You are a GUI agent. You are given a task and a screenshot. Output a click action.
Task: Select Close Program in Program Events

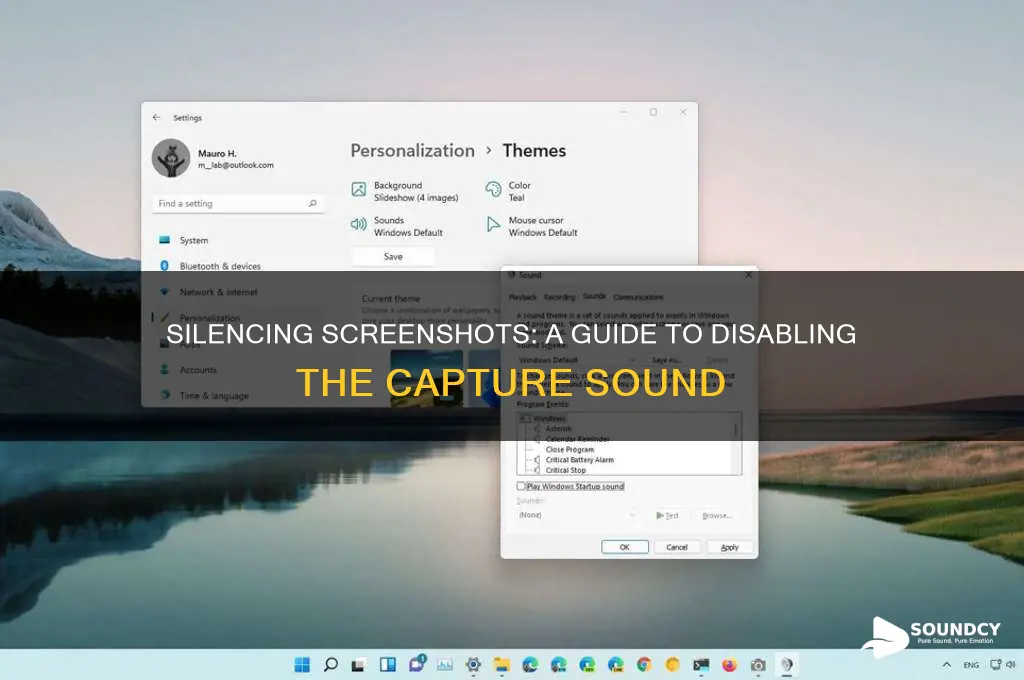click(x=569, y=449)
